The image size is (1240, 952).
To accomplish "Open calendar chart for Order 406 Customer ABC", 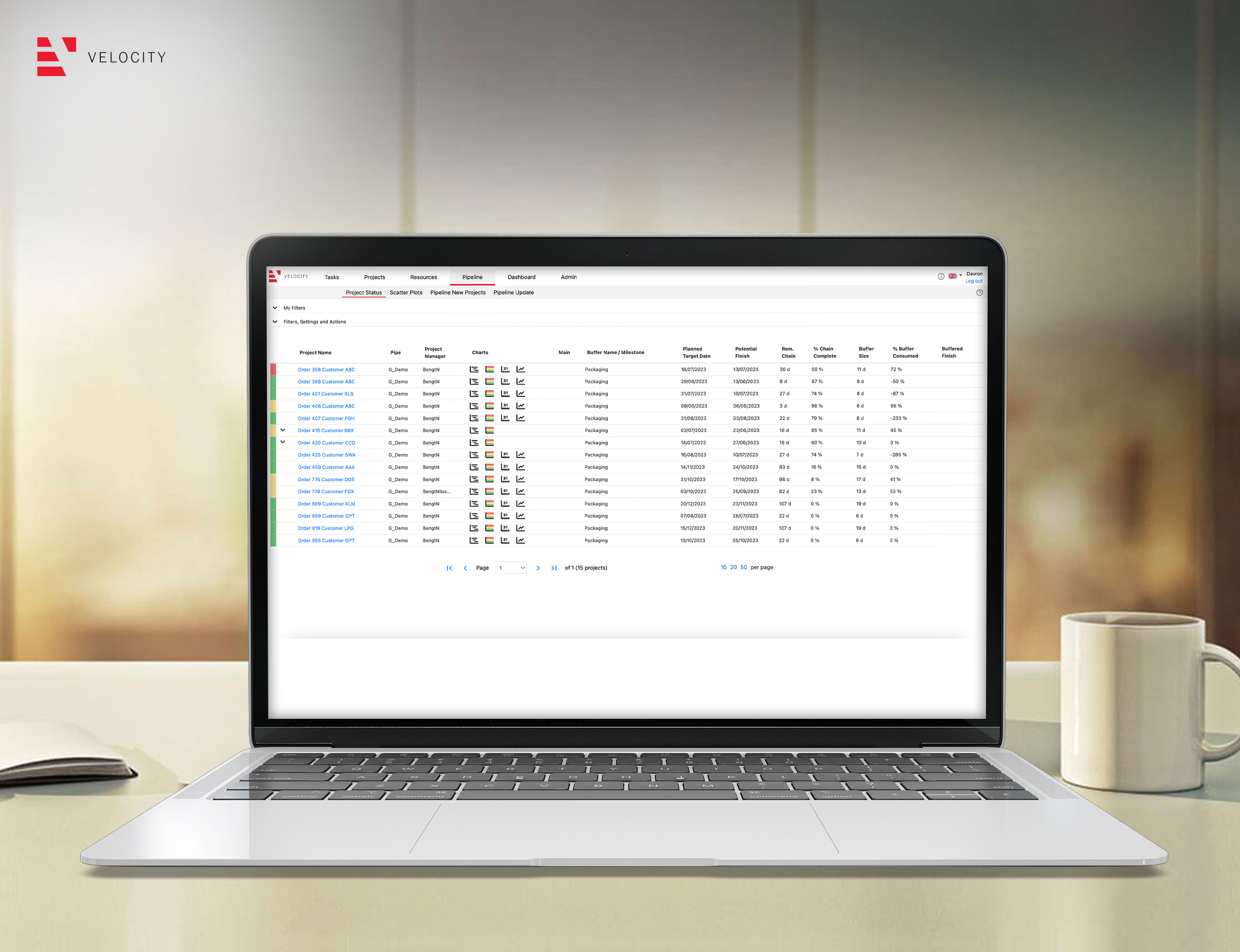I will click(505, 406).
